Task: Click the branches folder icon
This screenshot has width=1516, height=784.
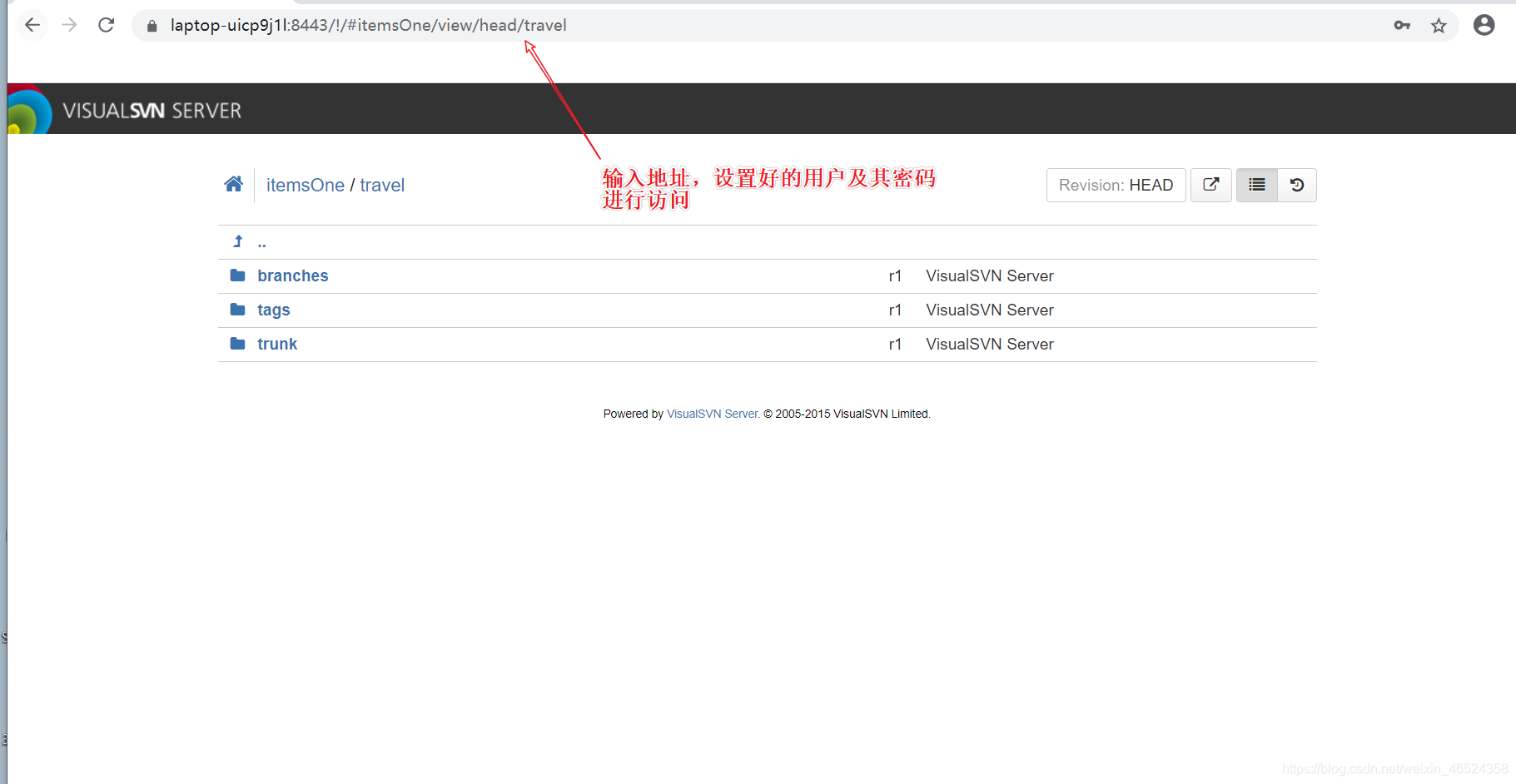Action: pyautogui.click(x=238, y=275)
